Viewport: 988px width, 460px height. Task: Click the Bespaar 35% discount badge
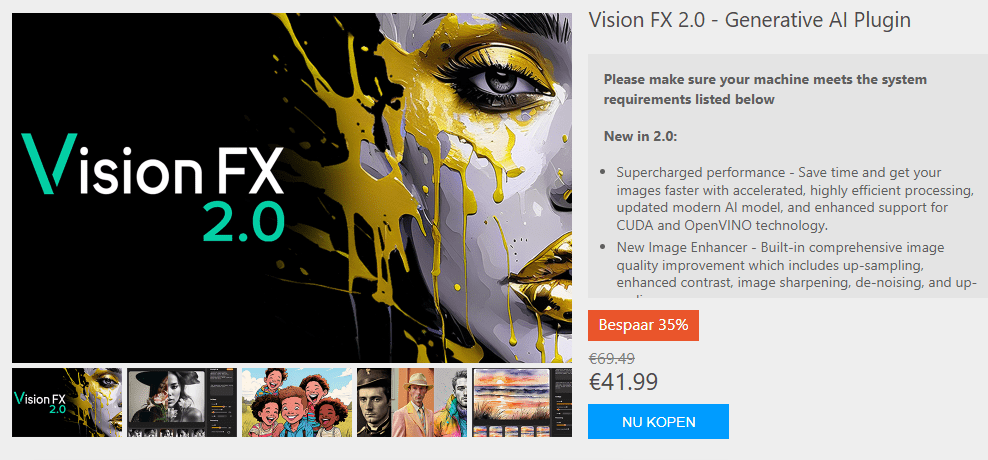(643, 326)
